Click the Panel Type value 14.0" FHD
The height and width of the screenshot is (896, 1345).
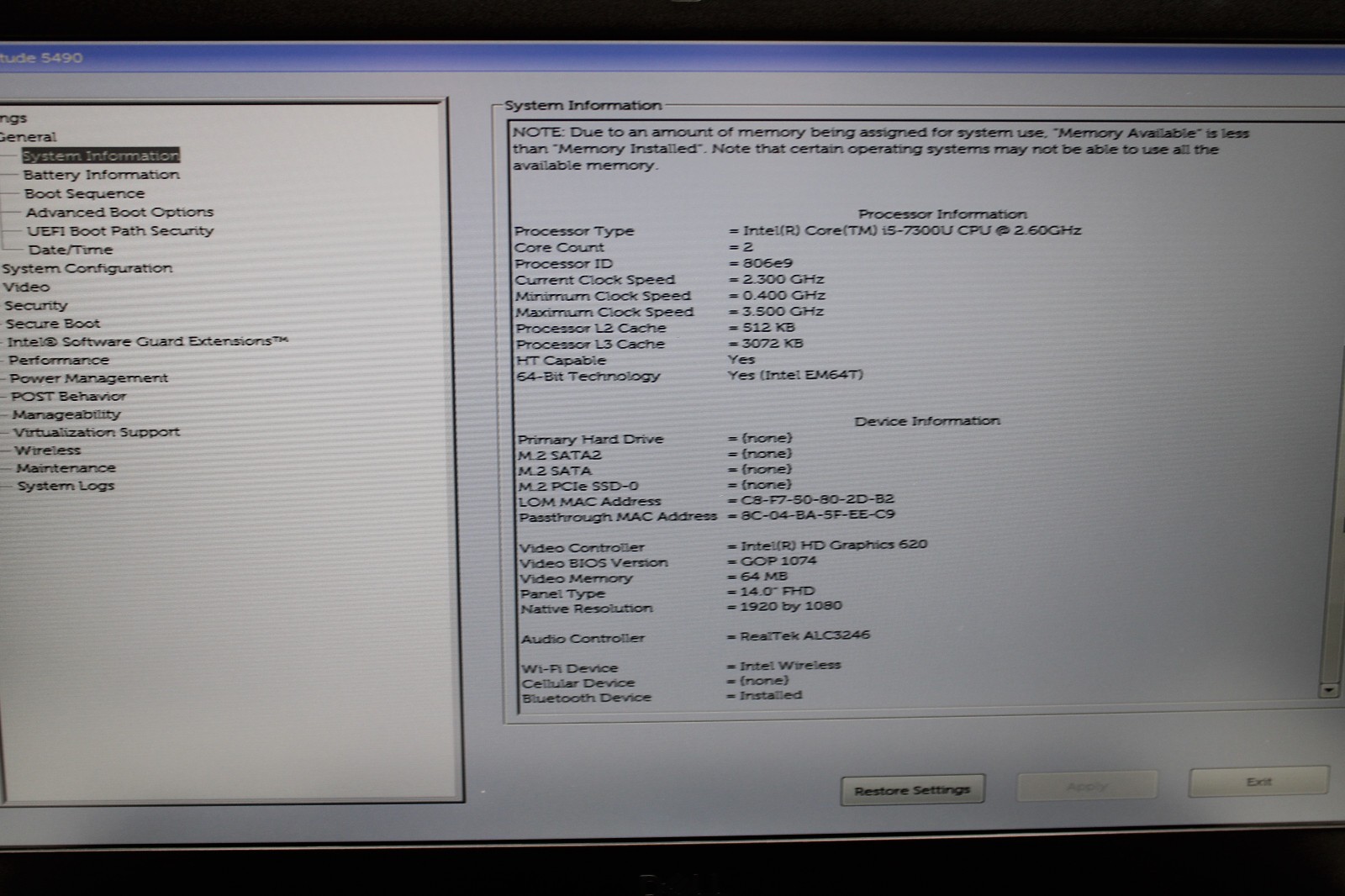tap(777, 591)
